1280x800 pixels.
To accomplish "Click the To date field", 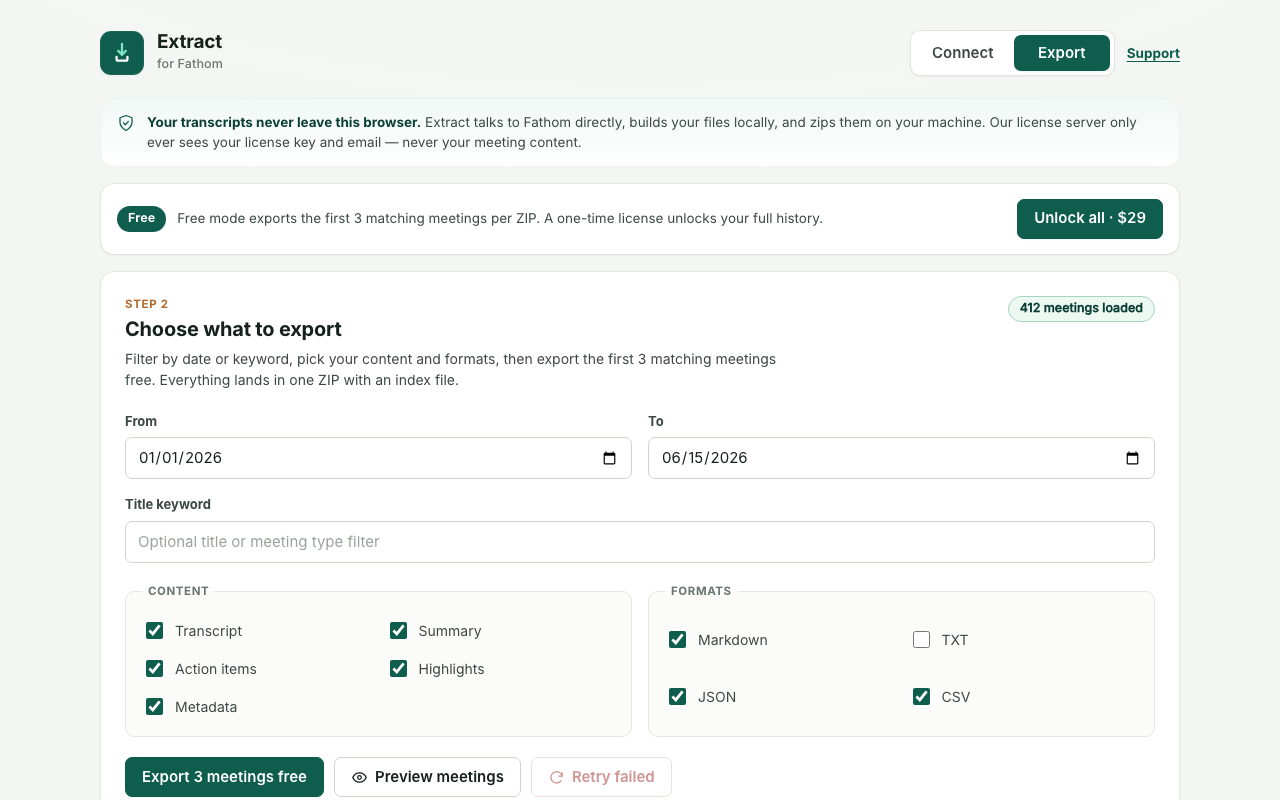I will click(901, 458).
